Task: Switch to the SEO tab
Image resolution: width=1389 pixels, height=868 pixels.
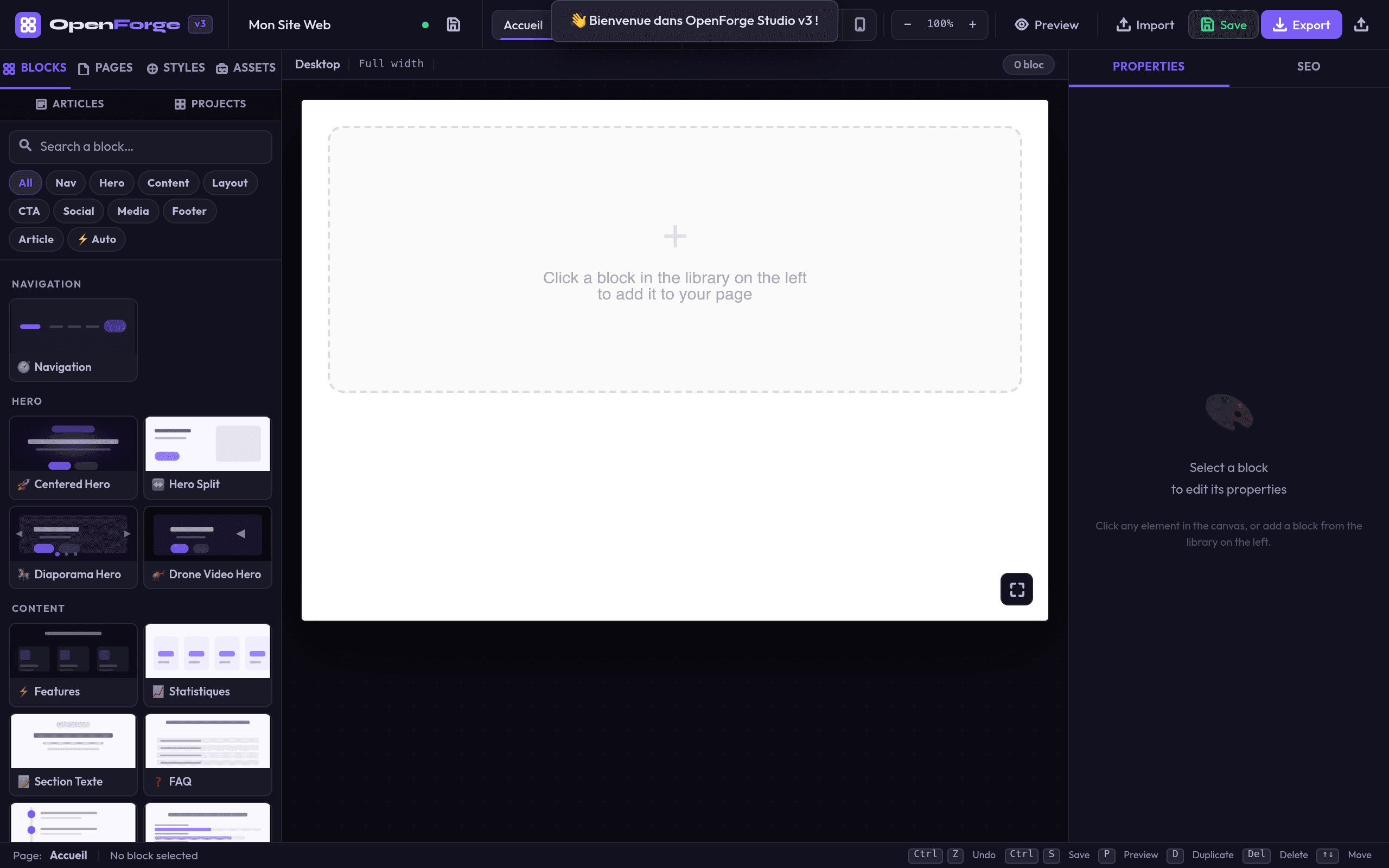Action: click(x=1309, y=67)
